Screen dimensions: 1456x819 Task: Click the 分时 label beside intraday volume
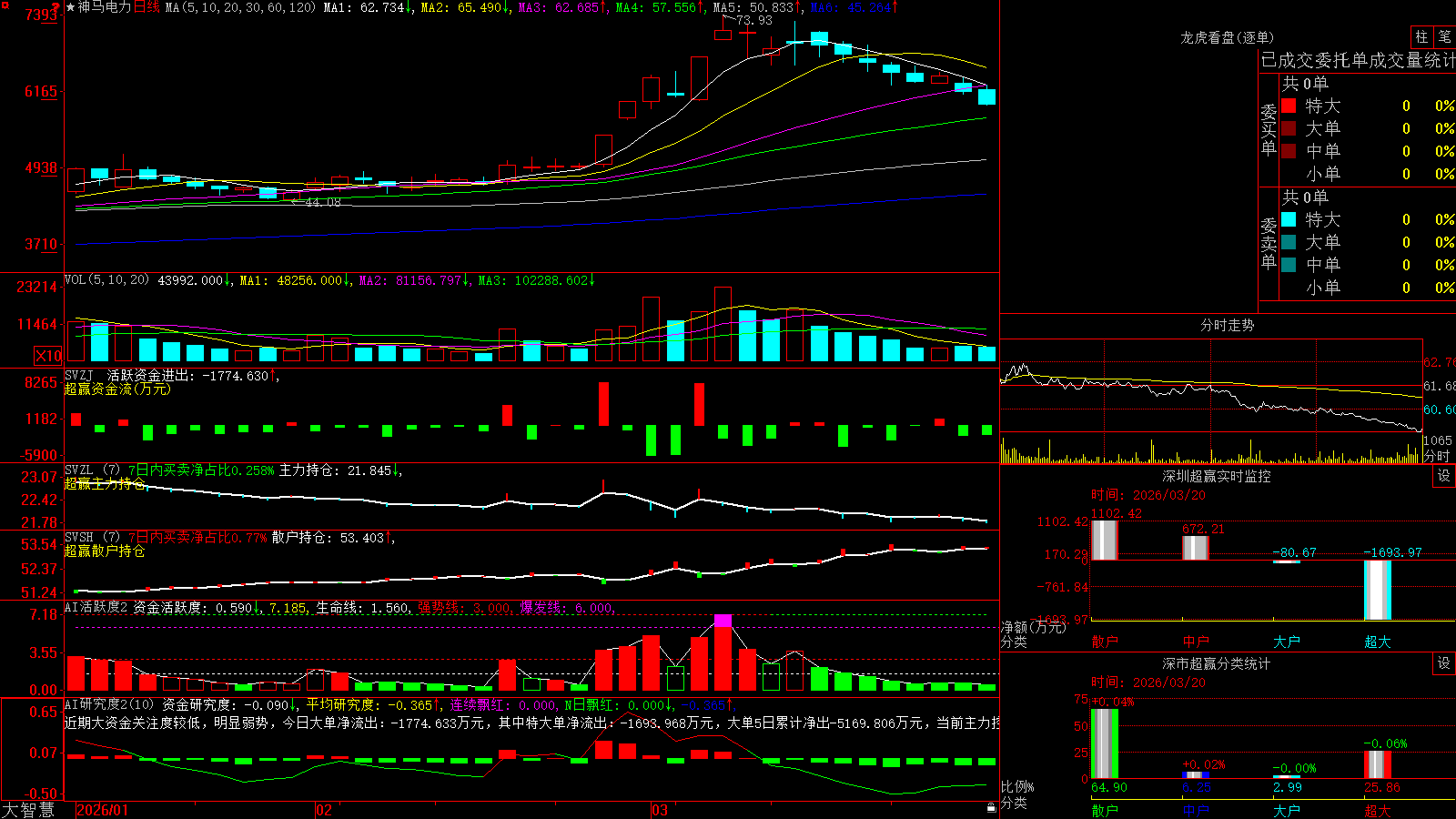pyautogui.click(x=1437, y=456)
